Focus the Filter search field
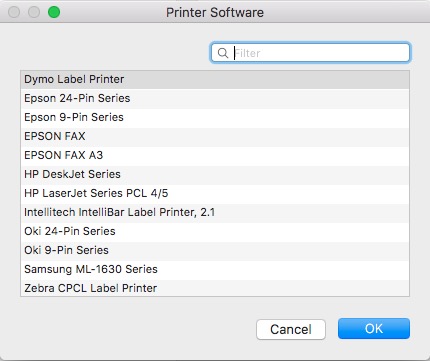This screenshot has width=430, height=361. (310, 53)
